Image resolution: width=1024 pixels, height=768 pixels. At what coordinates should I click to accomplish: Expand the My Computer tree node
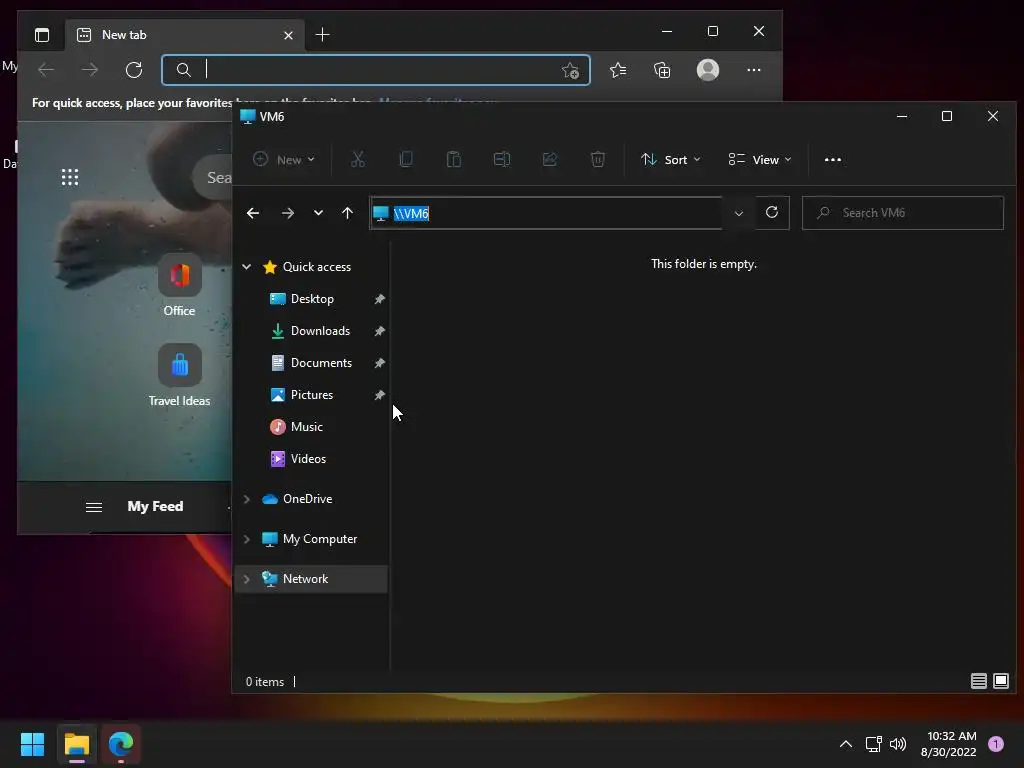(x=247, y=539)
